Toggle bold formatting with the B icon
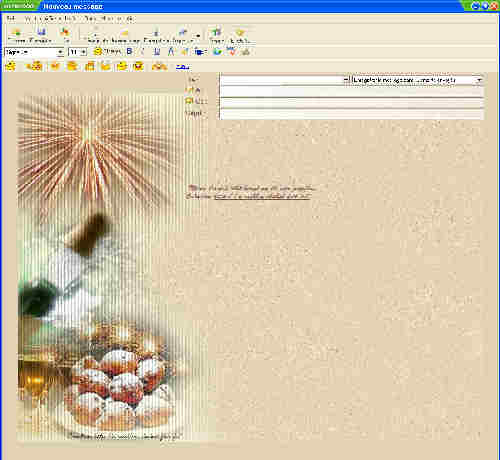Viewport: 500px width, 460px height. tap(130, 52)
